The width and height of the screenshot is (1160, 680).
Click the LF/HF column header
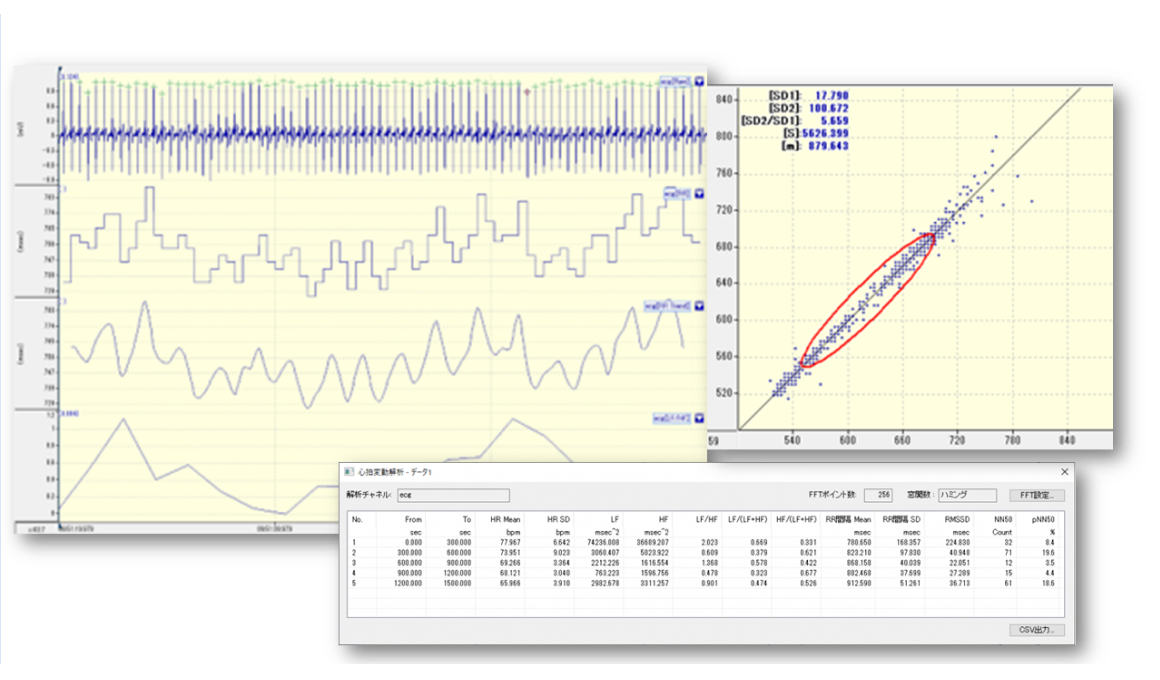click(x=706, y=519)
